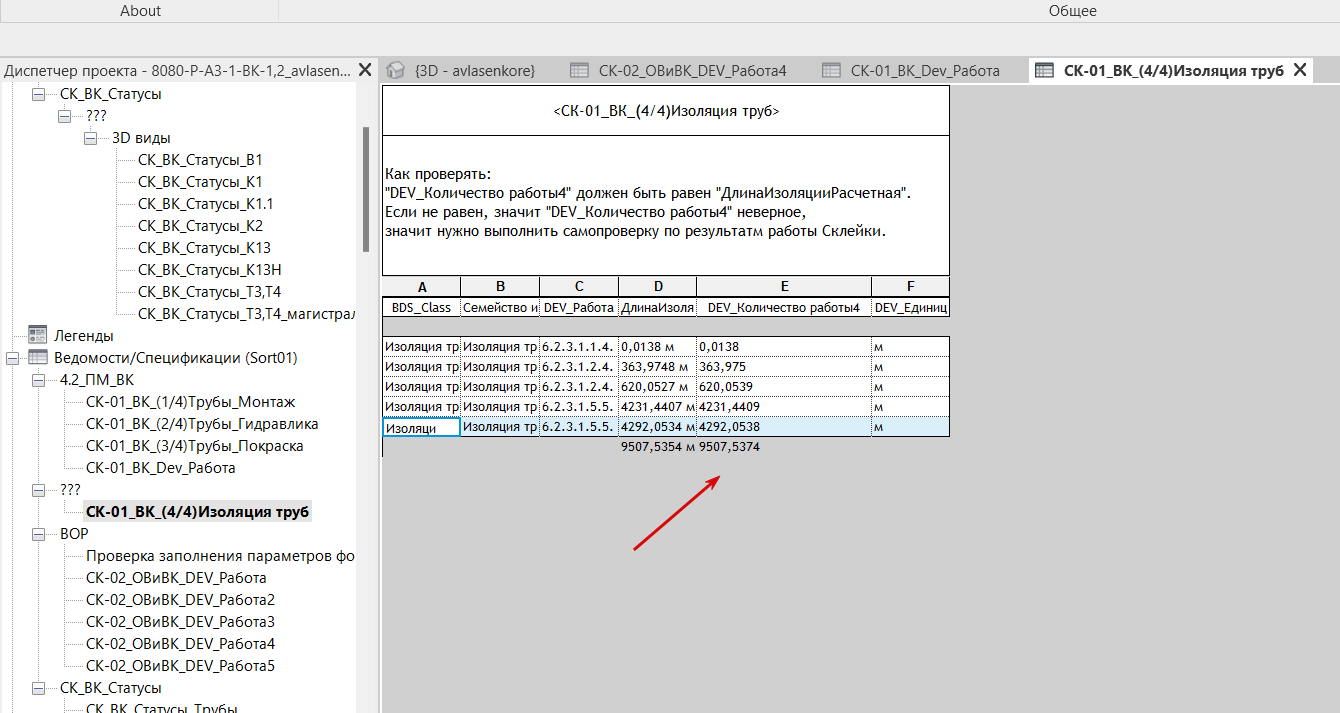Viewport: 1340px width, 713px height.
Task: Collapse the ??? node under top СК_ВК_Статусы
Action: (65, 116)
